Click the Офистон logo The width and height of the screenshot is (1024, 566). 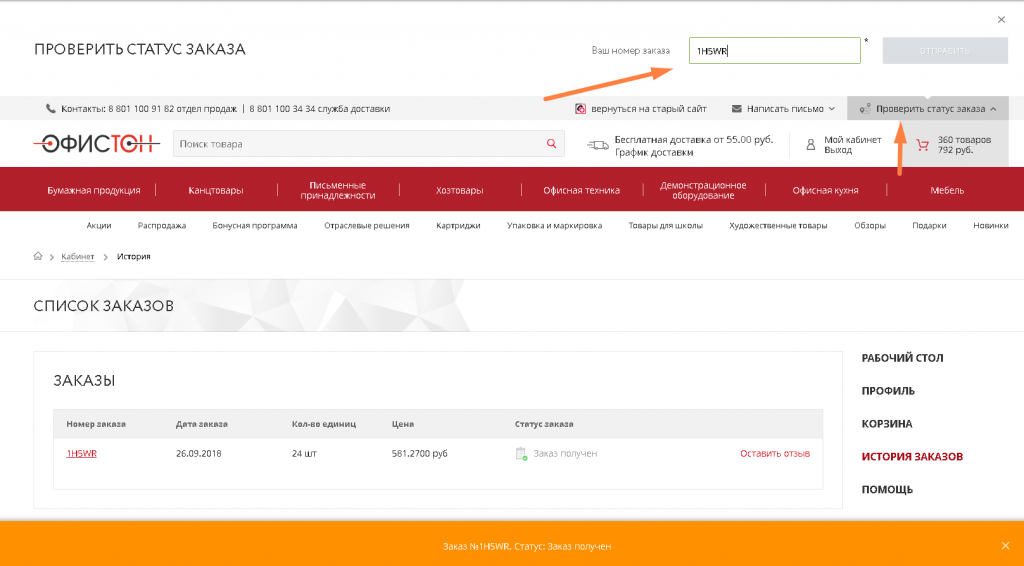tap(96, 144)
